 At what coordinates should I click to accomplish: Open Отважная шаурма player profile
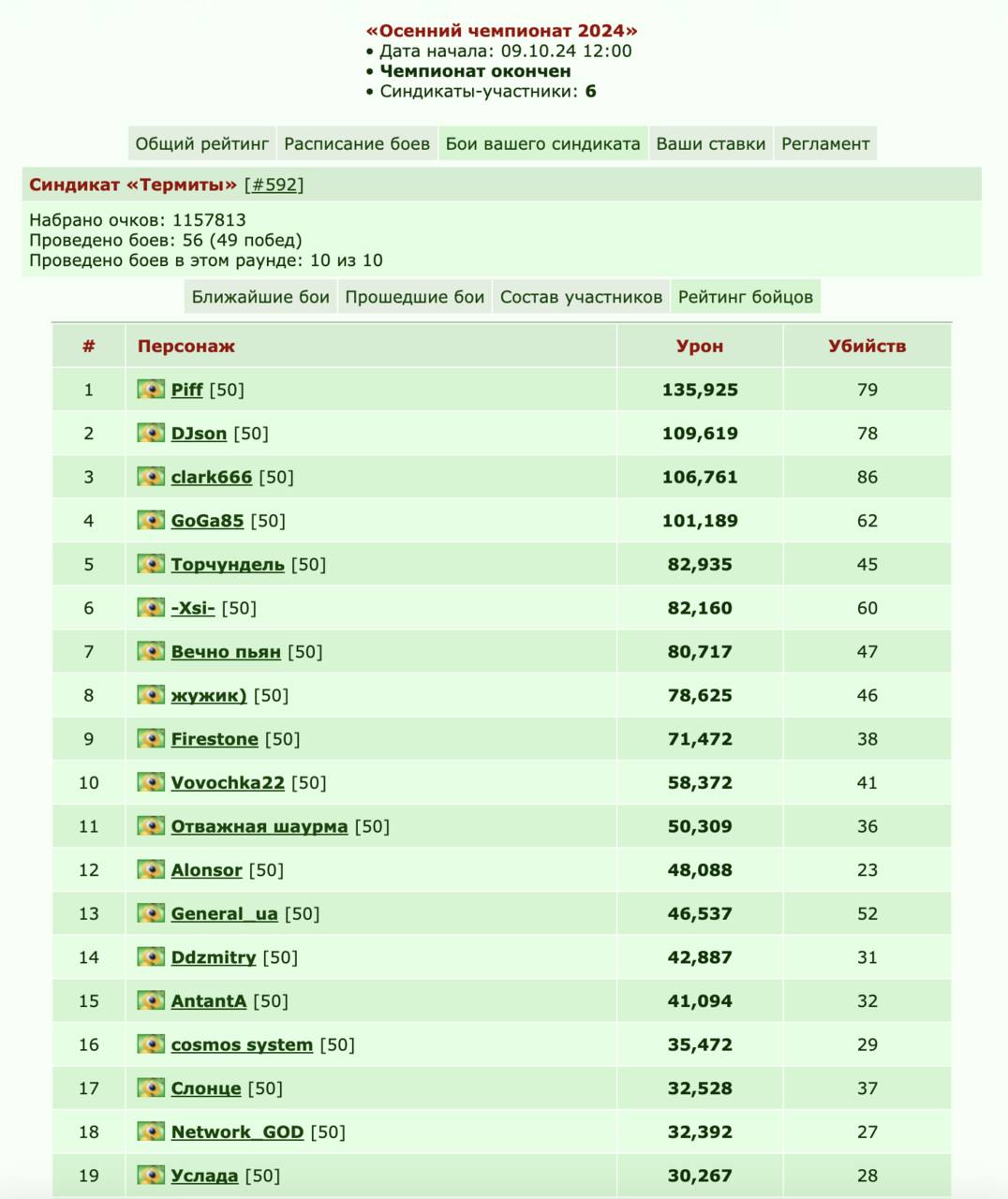point(259,826)
